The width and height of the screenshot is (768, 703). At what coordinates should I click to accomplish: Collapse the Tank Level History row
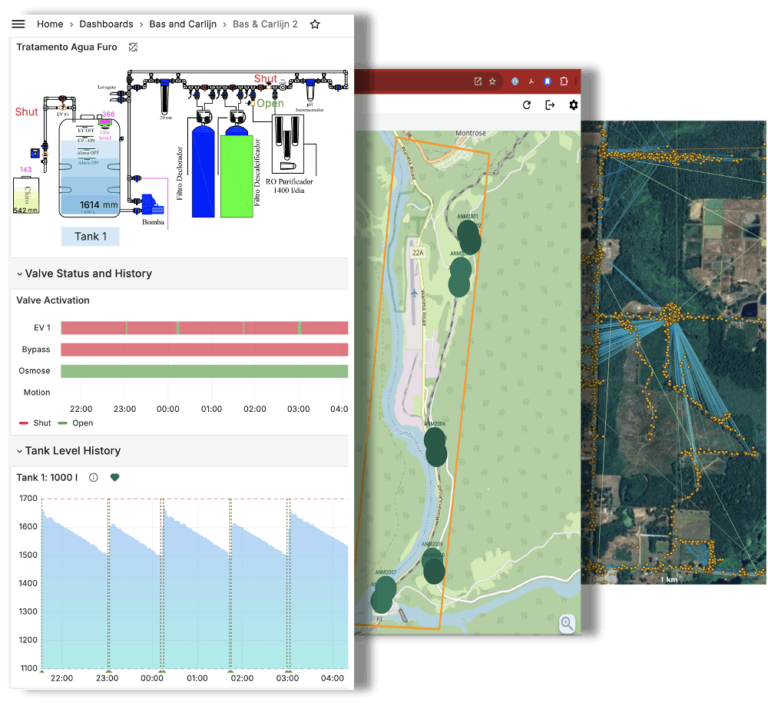[69, 451]
